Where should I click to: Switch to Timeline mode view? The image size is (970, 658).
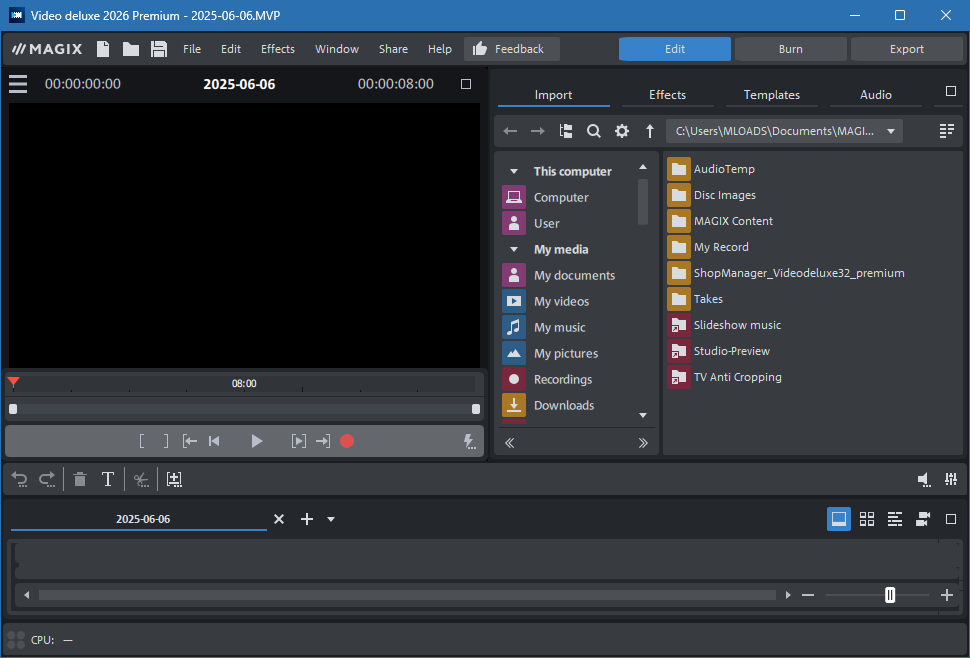pos(895,519)
